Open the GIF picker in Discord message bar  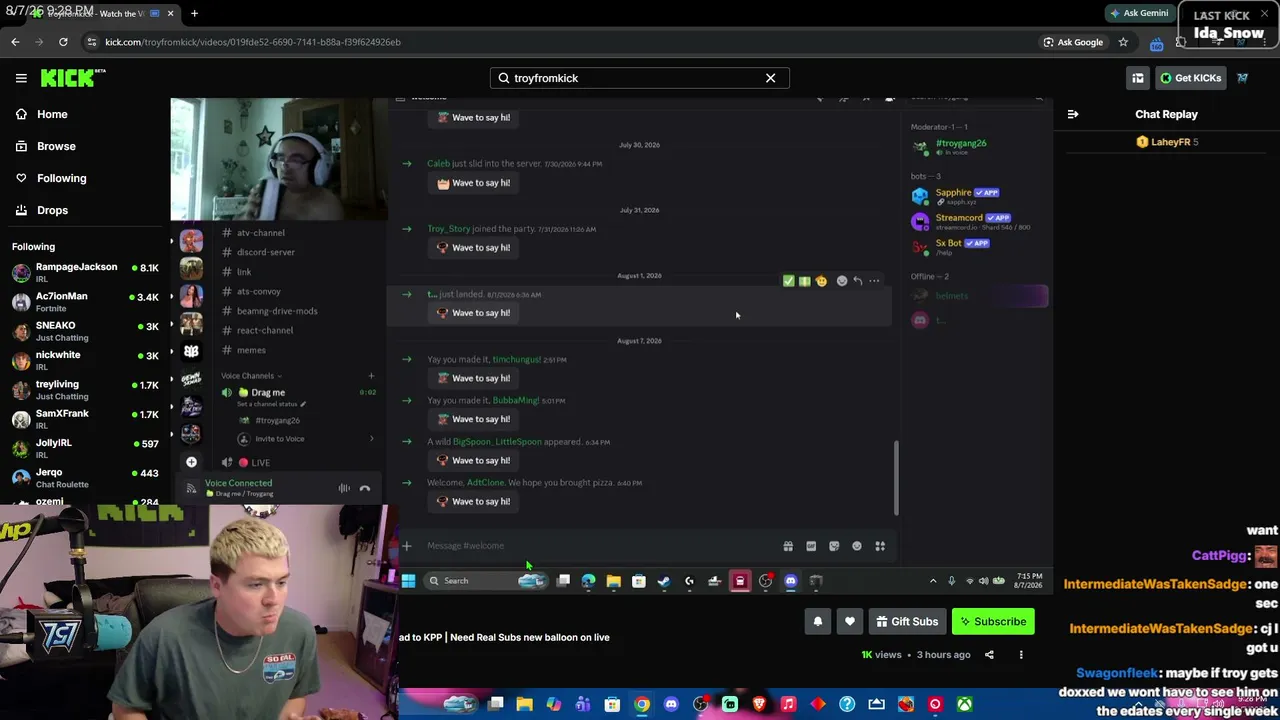(811, 546)
